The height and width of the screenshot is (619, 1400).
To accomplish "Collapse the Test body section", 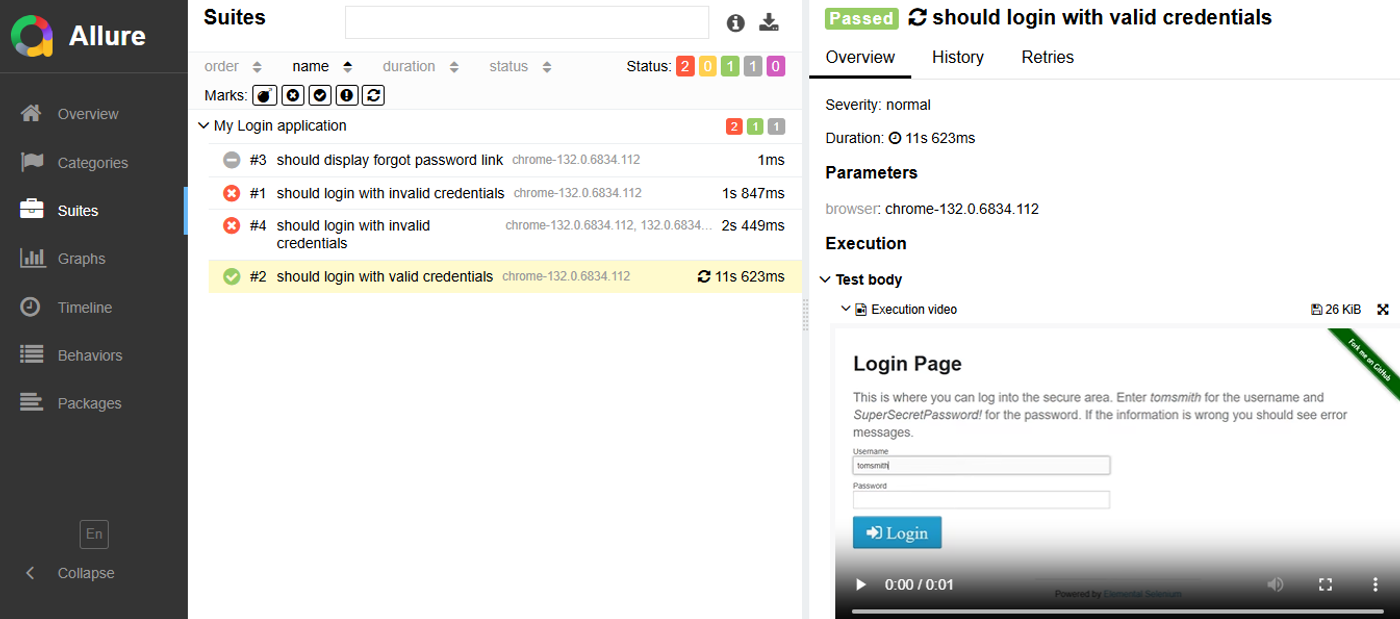I will 825,280.
